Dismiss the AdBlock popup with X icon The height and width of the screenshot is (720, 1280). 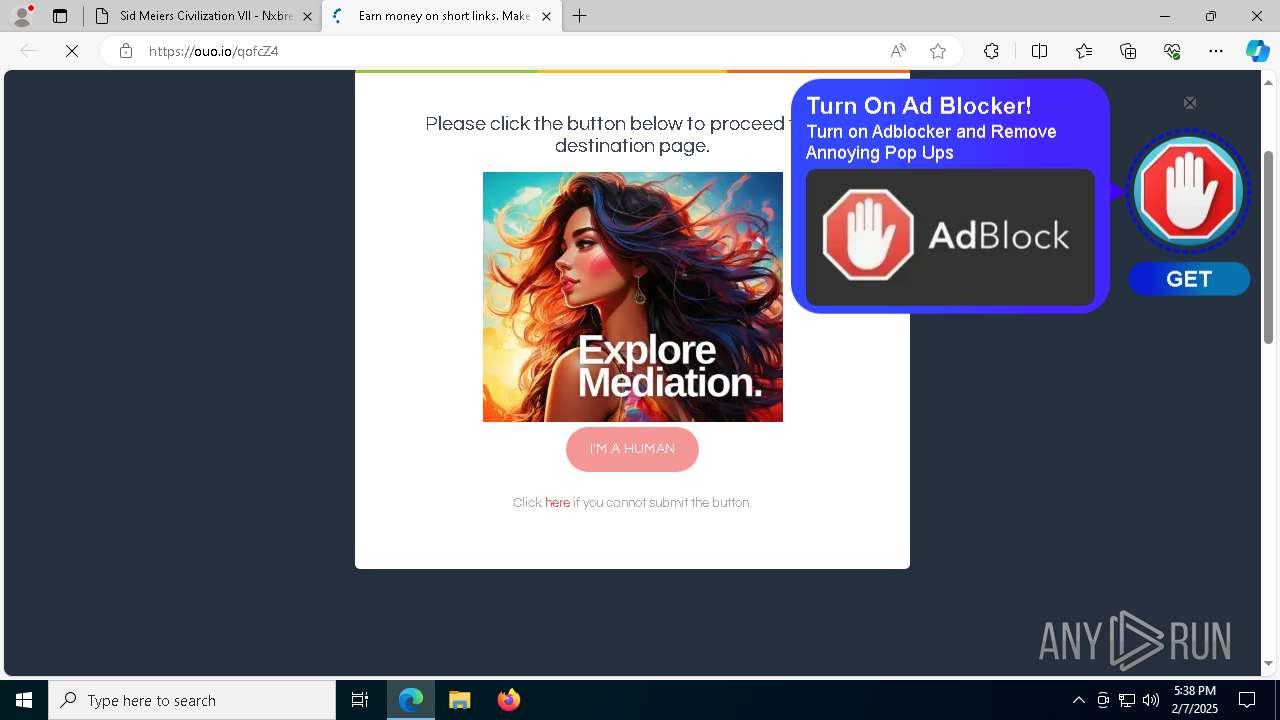click(x=1190, y=103)
